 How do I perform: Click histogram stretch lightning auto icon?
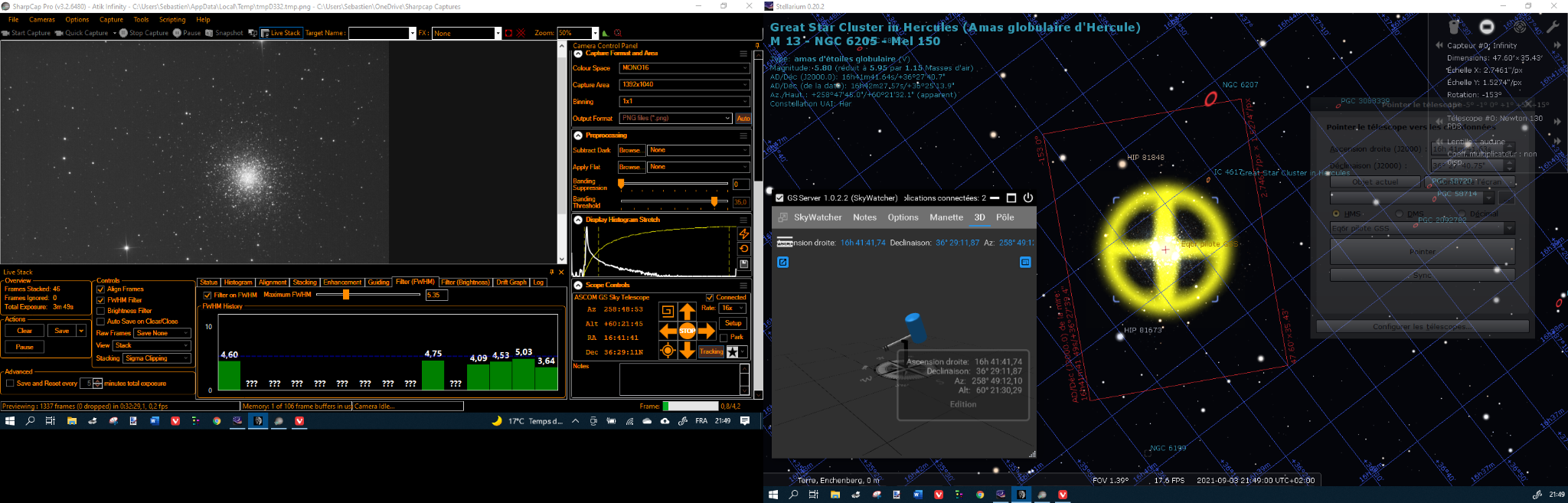(x=743, y=234)
